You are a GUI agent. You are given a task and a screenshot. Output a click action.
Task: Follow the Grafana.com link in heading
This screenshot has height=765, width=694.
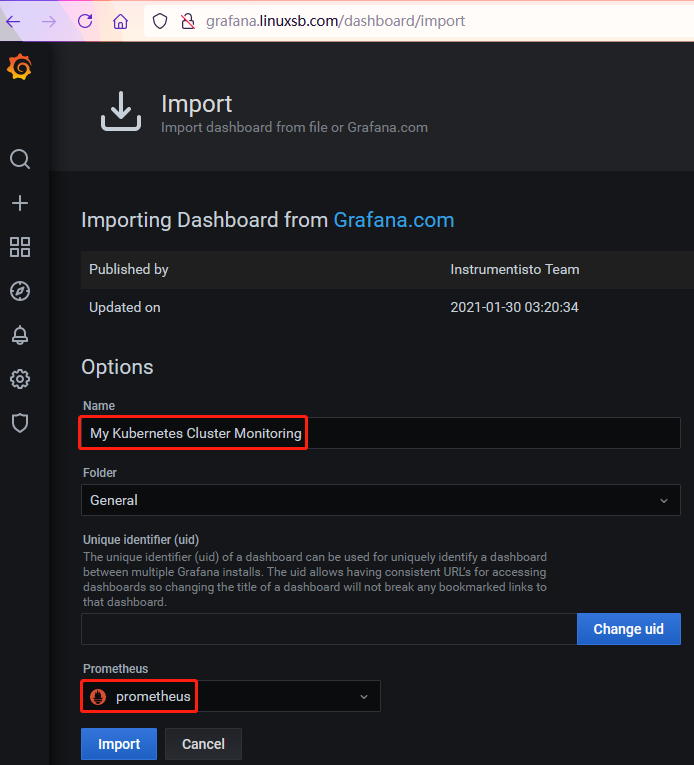point(393,220)
